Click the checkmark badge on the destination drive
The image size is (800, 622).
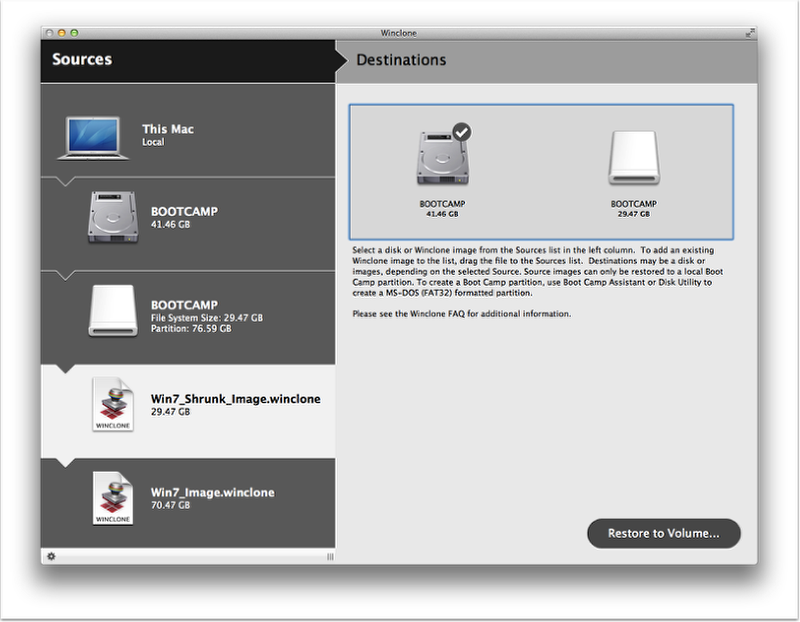click(462, 132)
